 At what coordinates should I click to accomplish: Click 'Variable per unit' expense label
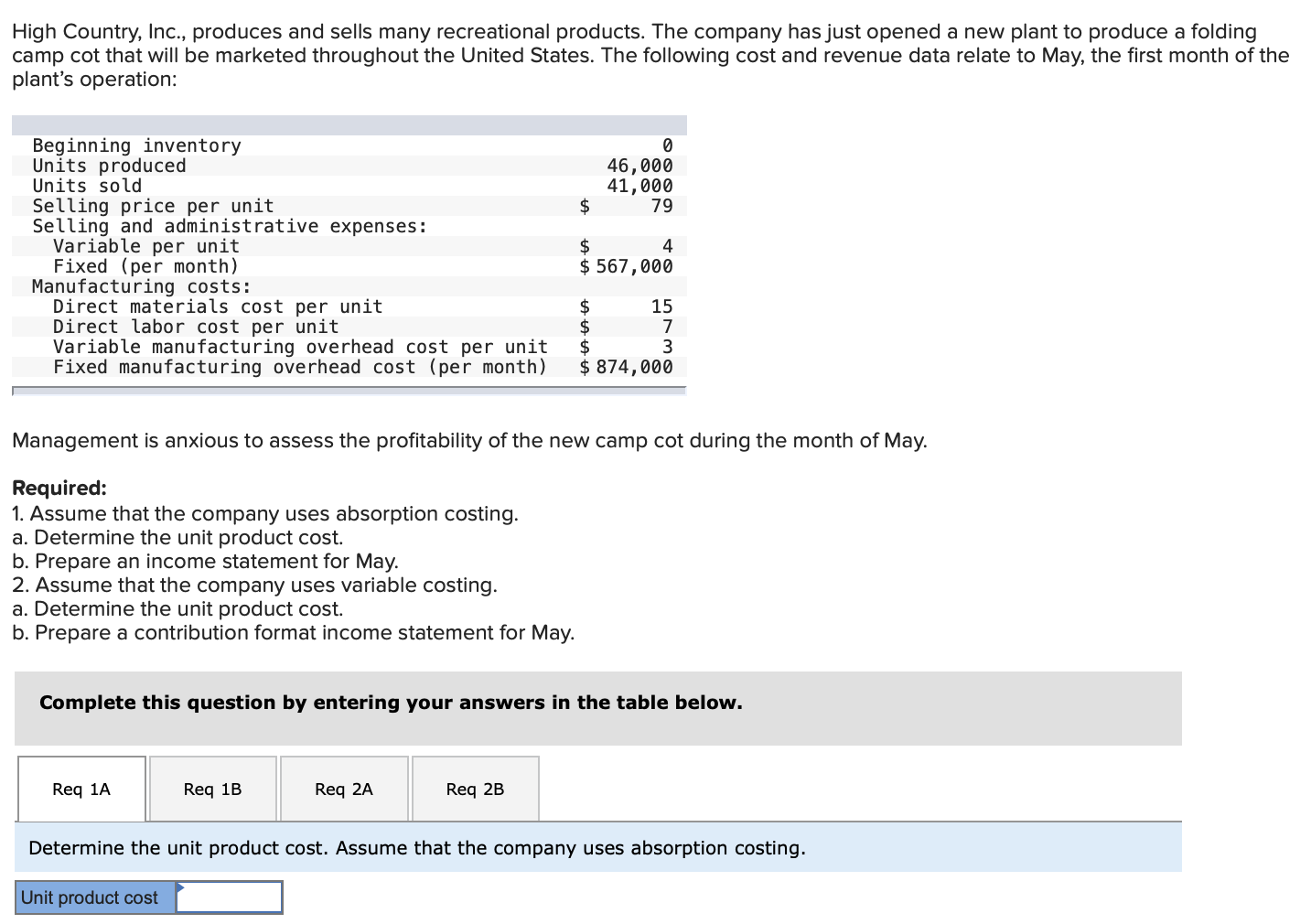(x=146, y=246)
